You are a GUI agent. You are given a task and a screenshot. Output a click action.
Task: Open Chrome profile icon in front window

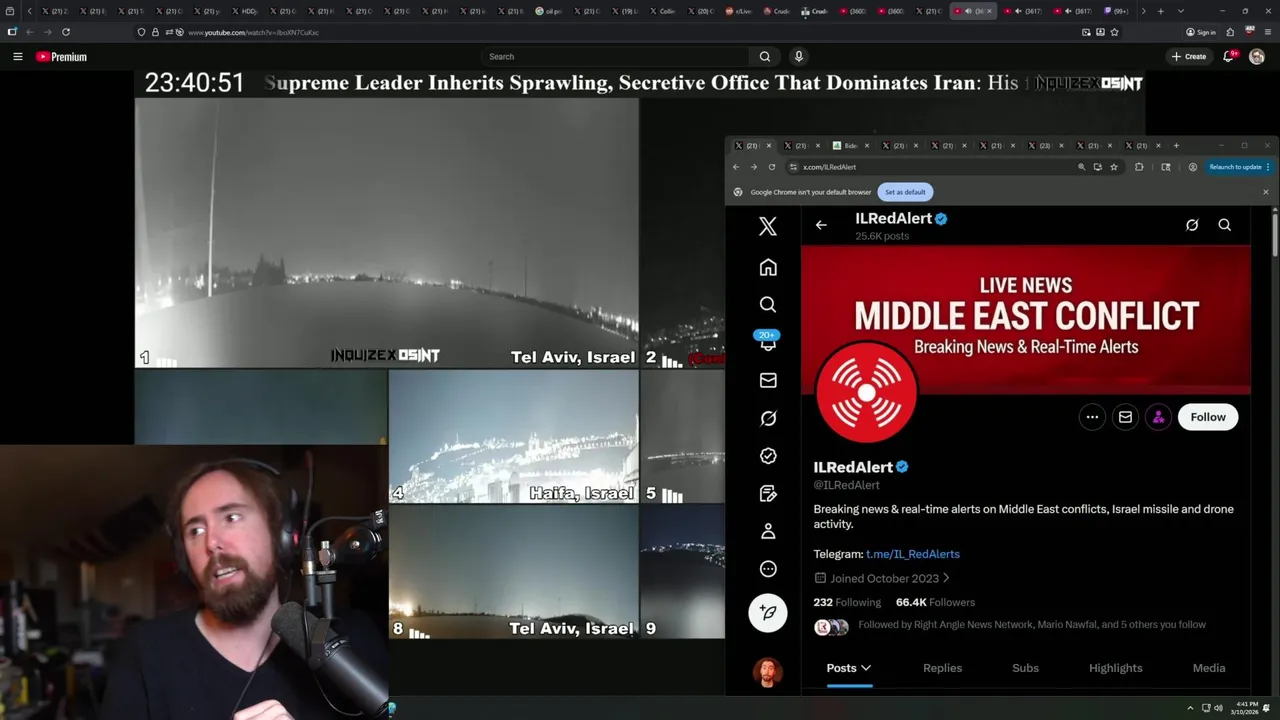click(x=1193, y=167)
